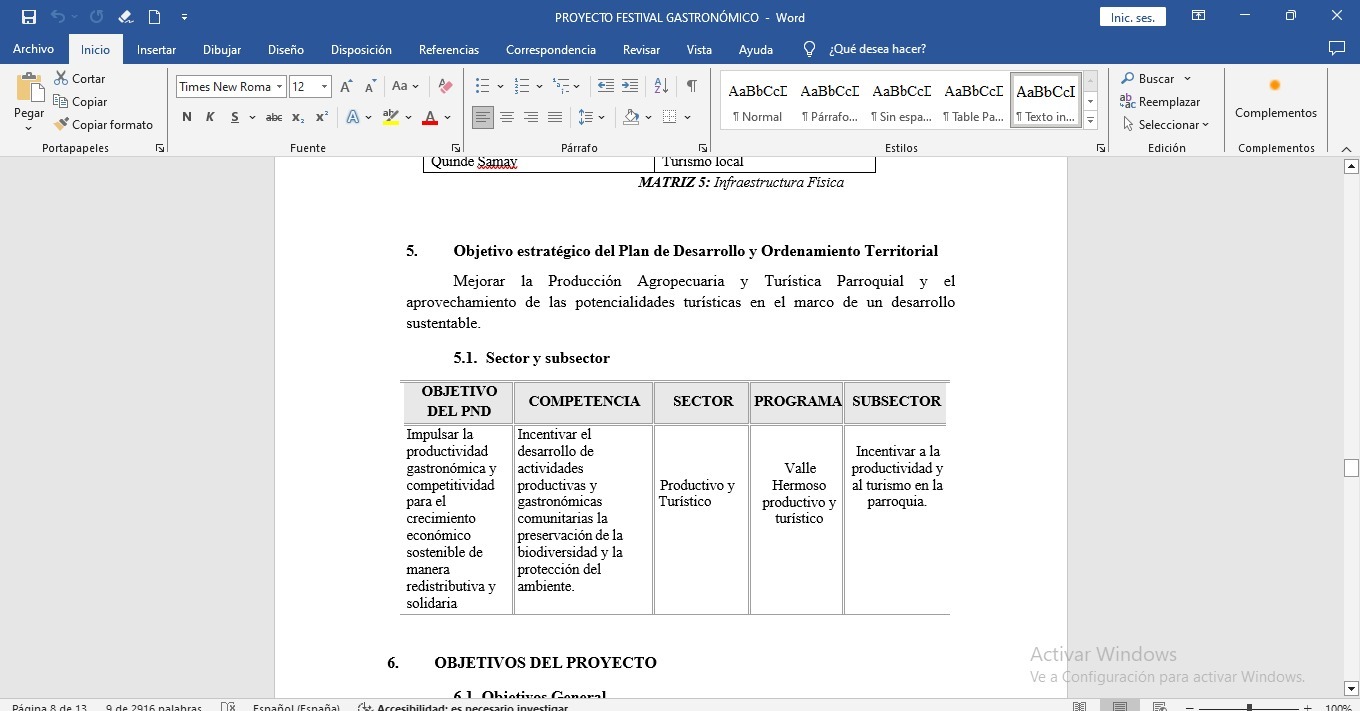Click the Reemplazar button
The height and width of the screenshot is (711, 1360).
(x=1160, y=102)
